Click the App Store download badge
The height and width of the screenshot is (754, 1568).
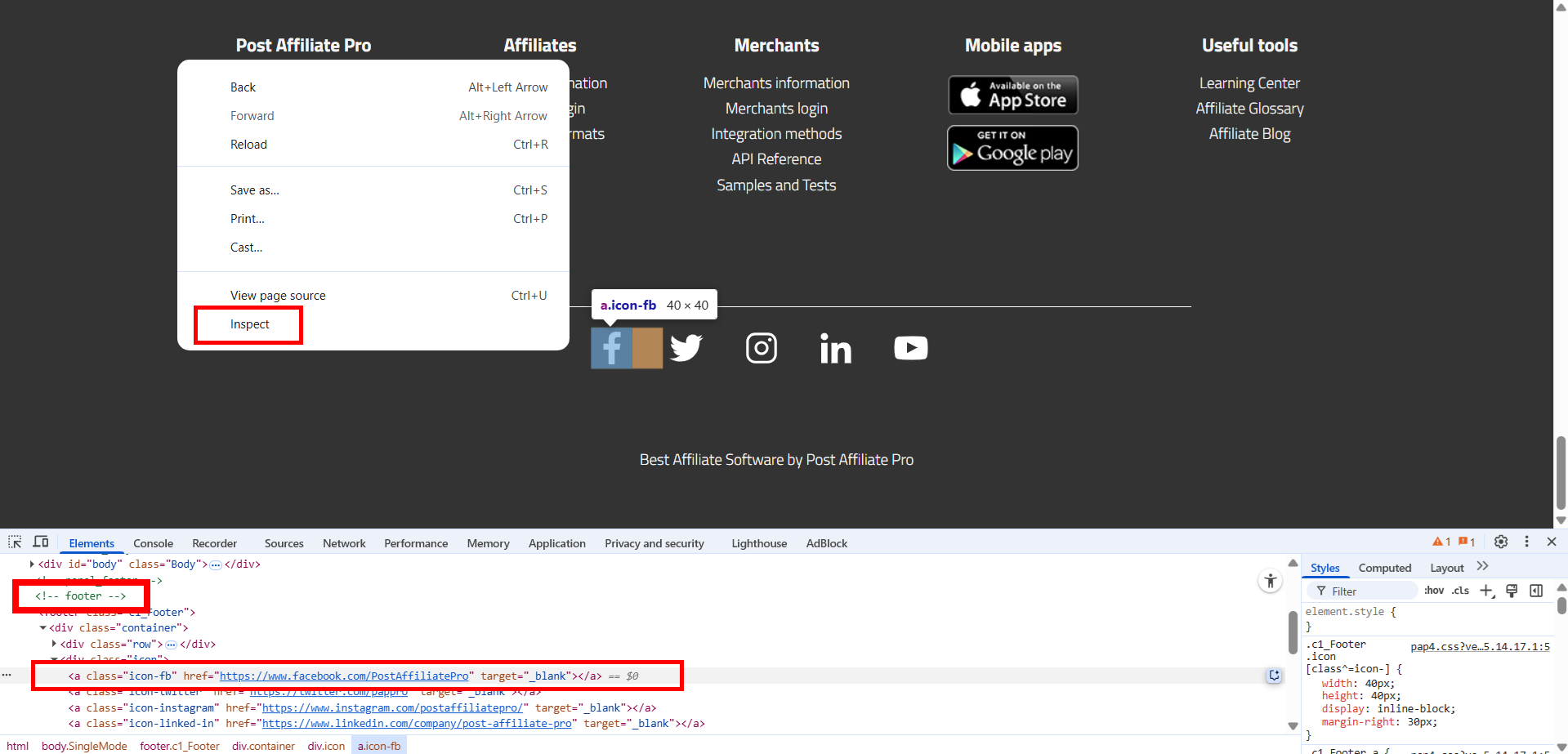tap(1013, 95)
